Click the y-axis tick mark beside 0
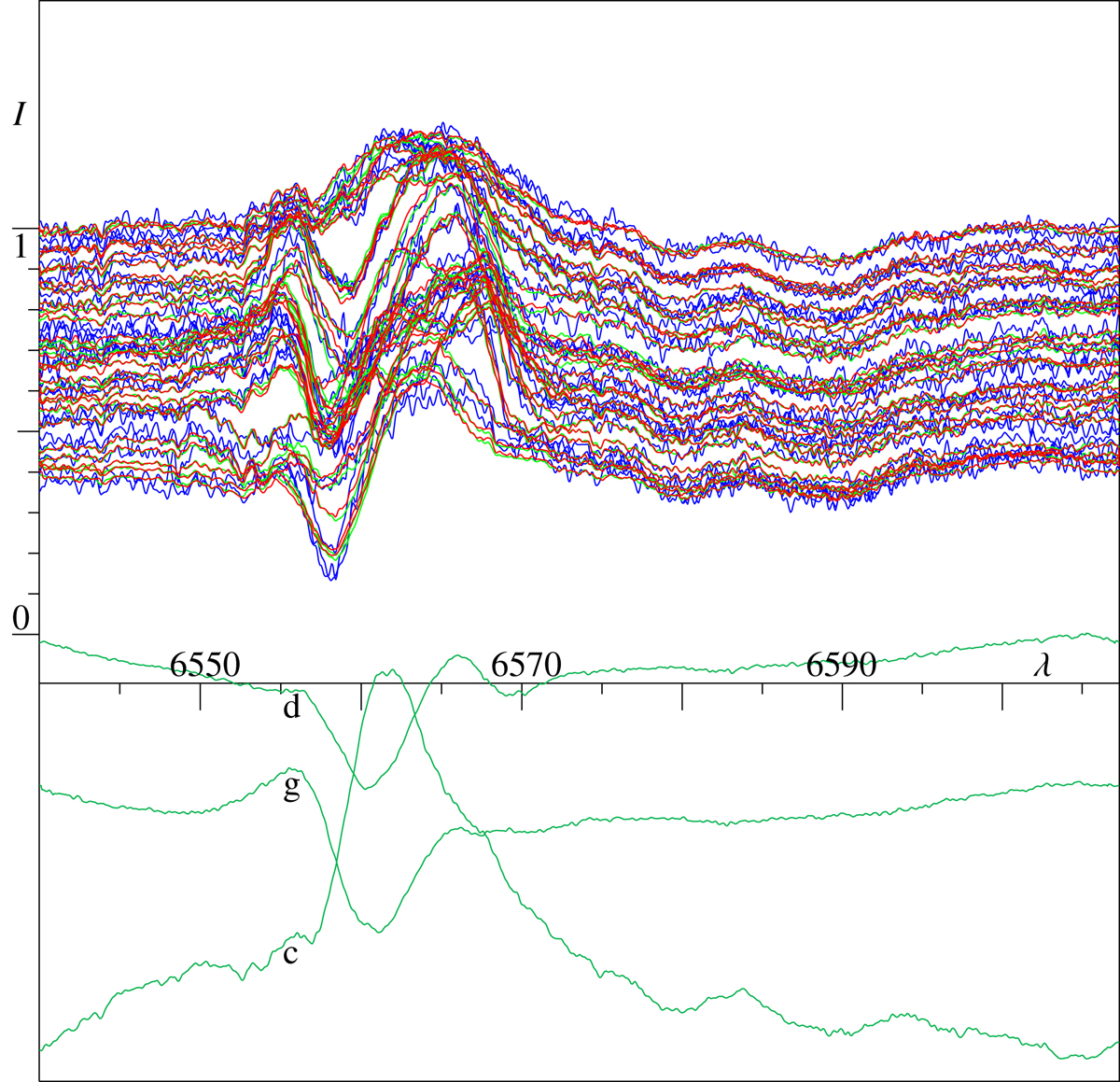This screenshot has width=1120, height=1082. (25, 635)
